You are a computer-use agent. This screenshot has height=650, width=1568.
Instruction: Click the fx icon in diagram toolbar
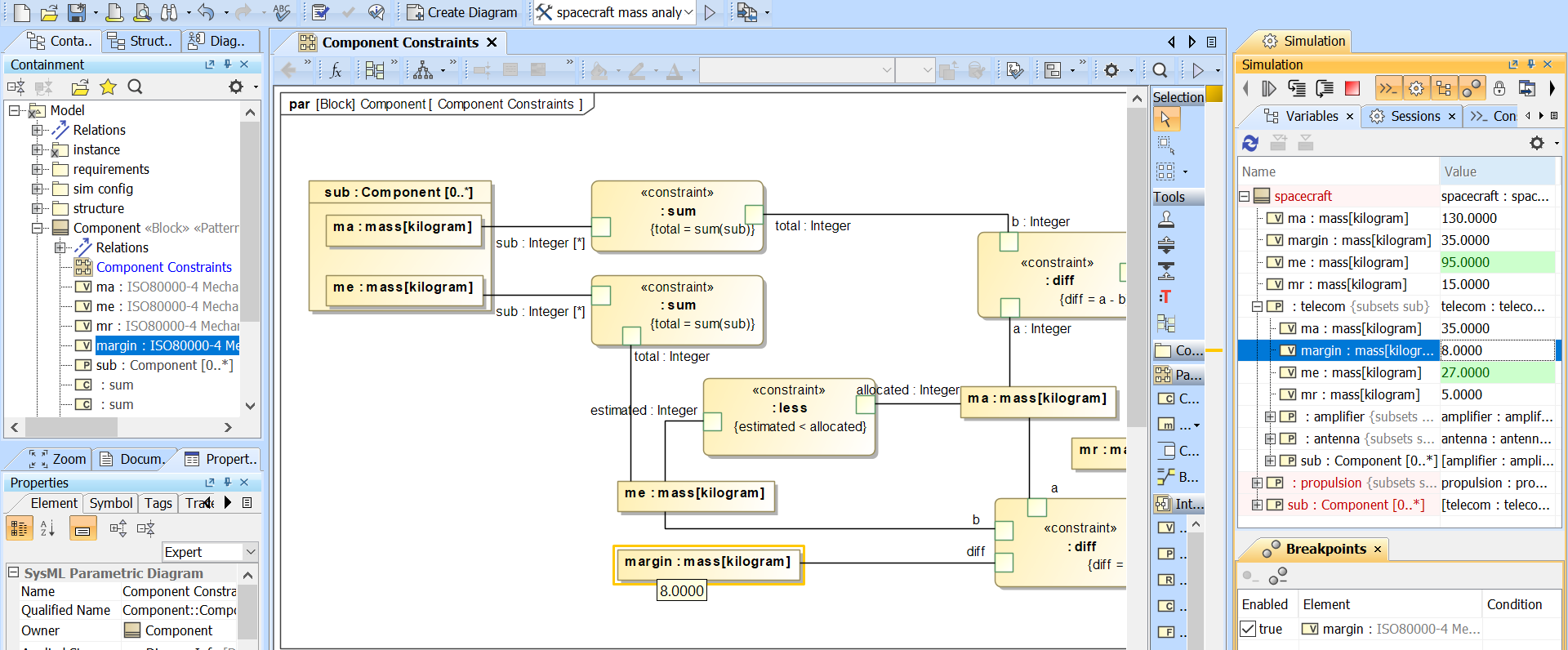(x=336, y=71)
